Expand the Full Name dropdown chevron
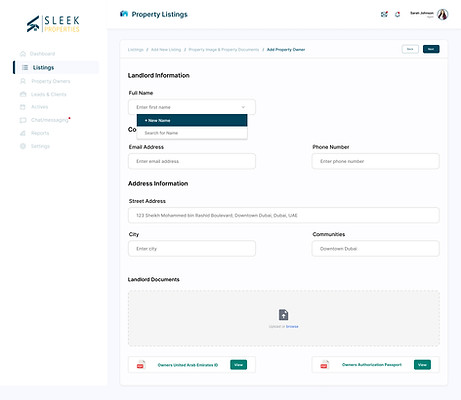461x400 pixels. [x=243, y=107]
